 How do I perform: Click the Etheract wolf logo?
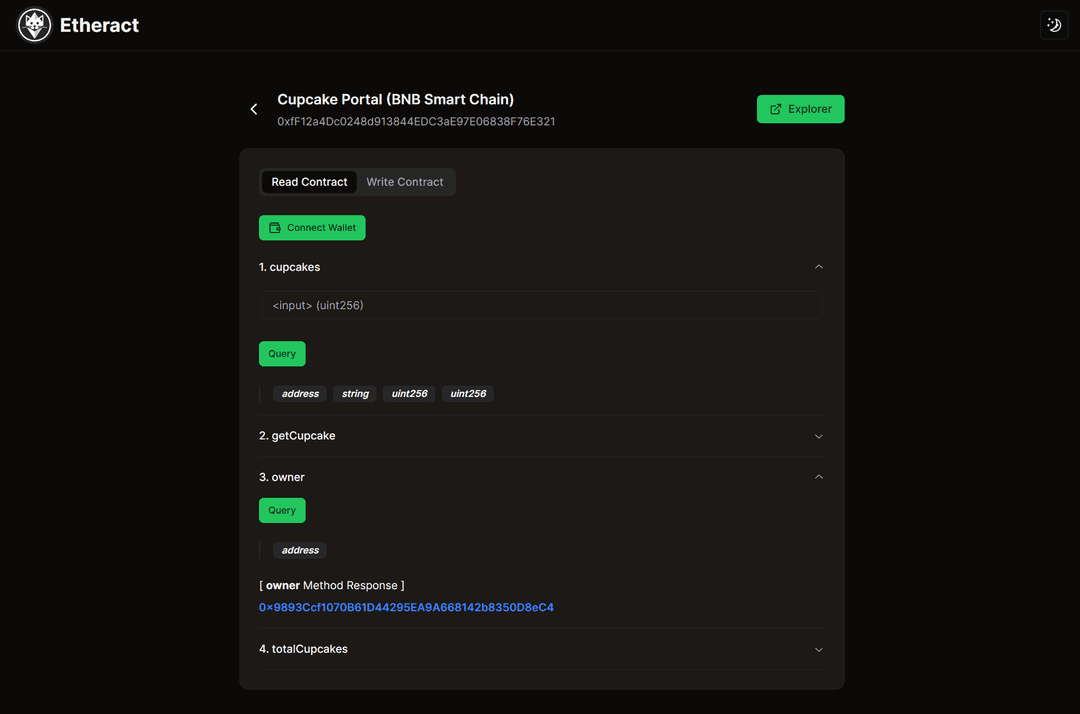[33, 24]
